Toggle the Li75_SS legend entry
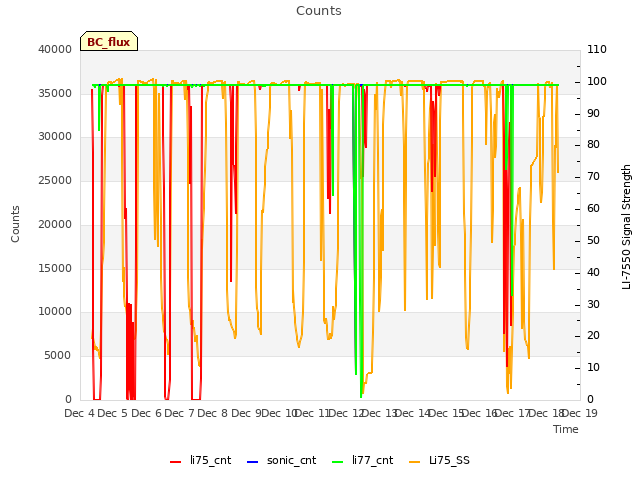The image size is (640, 480). [439, 460]
